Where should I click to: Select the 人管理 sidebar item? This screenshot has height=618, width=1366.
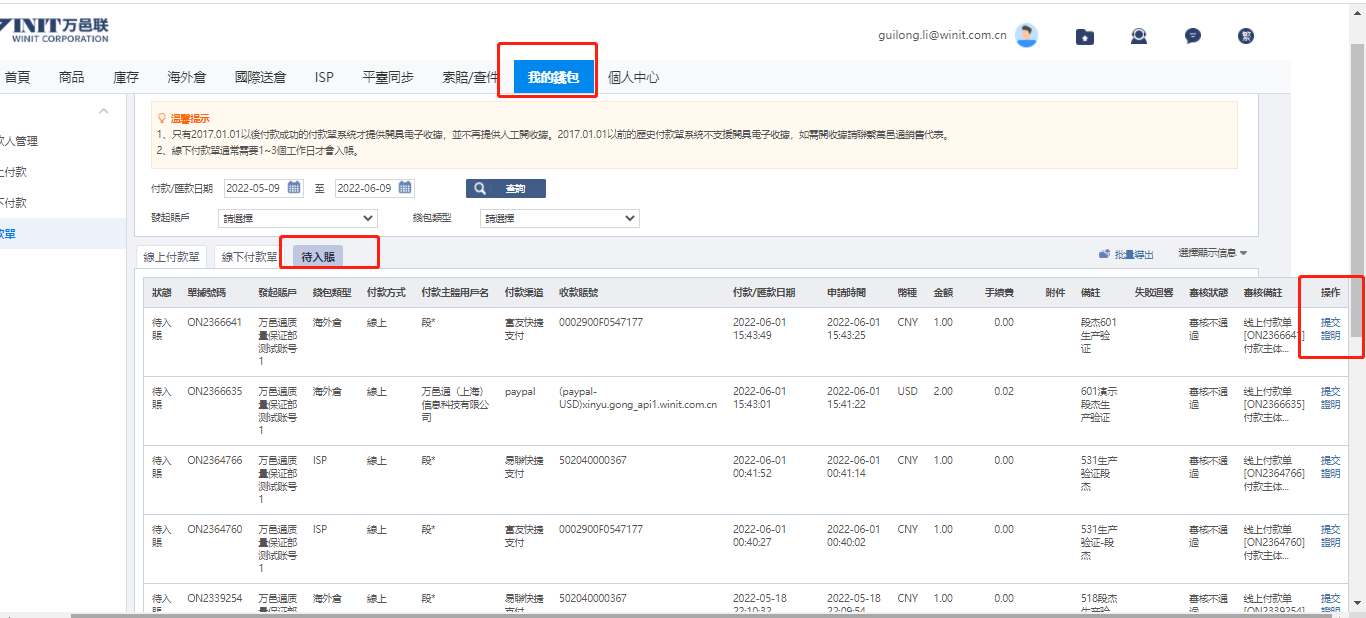click(19, 141)
